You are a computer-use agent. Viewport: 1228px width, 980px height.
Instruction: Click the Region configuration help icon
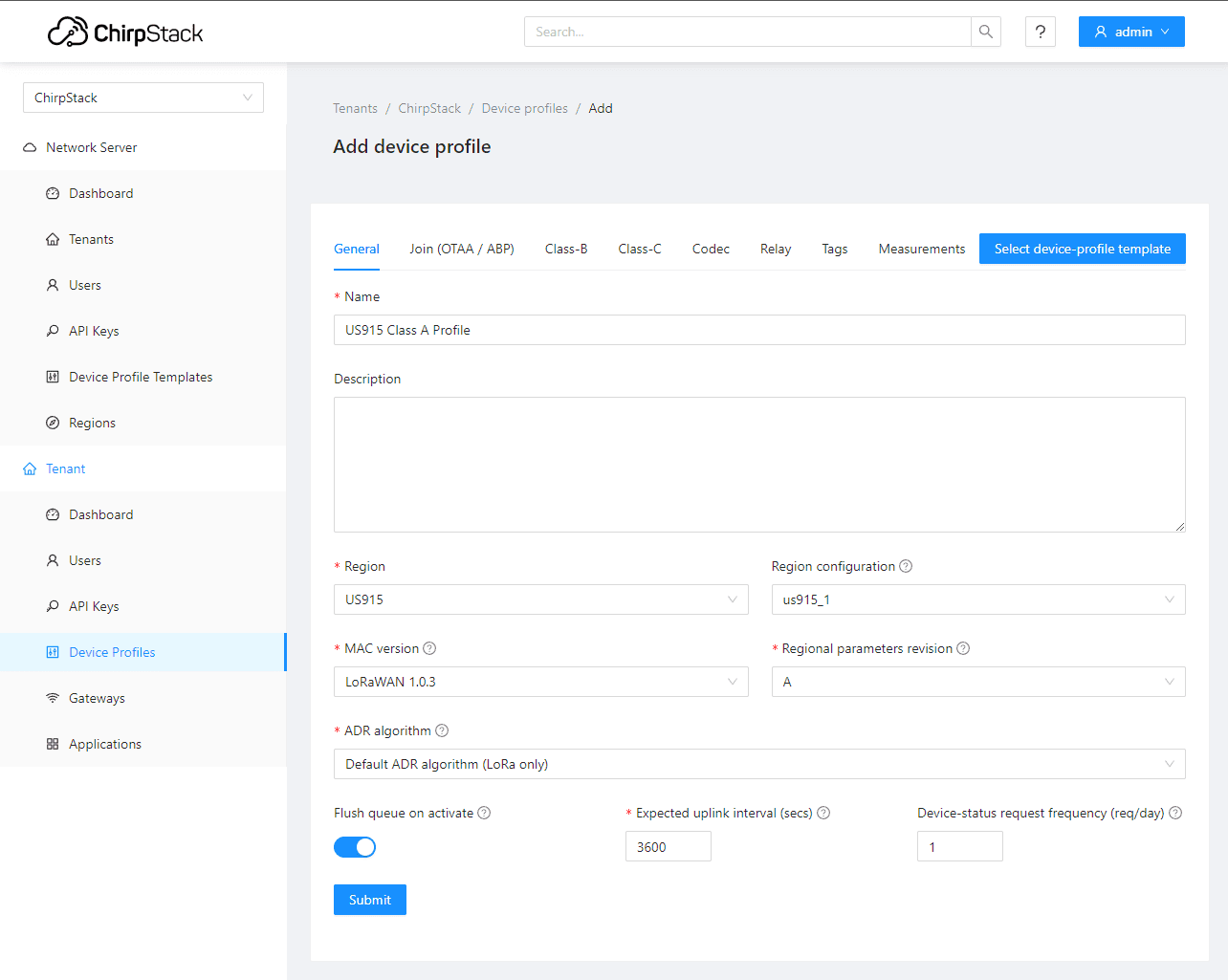[906, 566]
